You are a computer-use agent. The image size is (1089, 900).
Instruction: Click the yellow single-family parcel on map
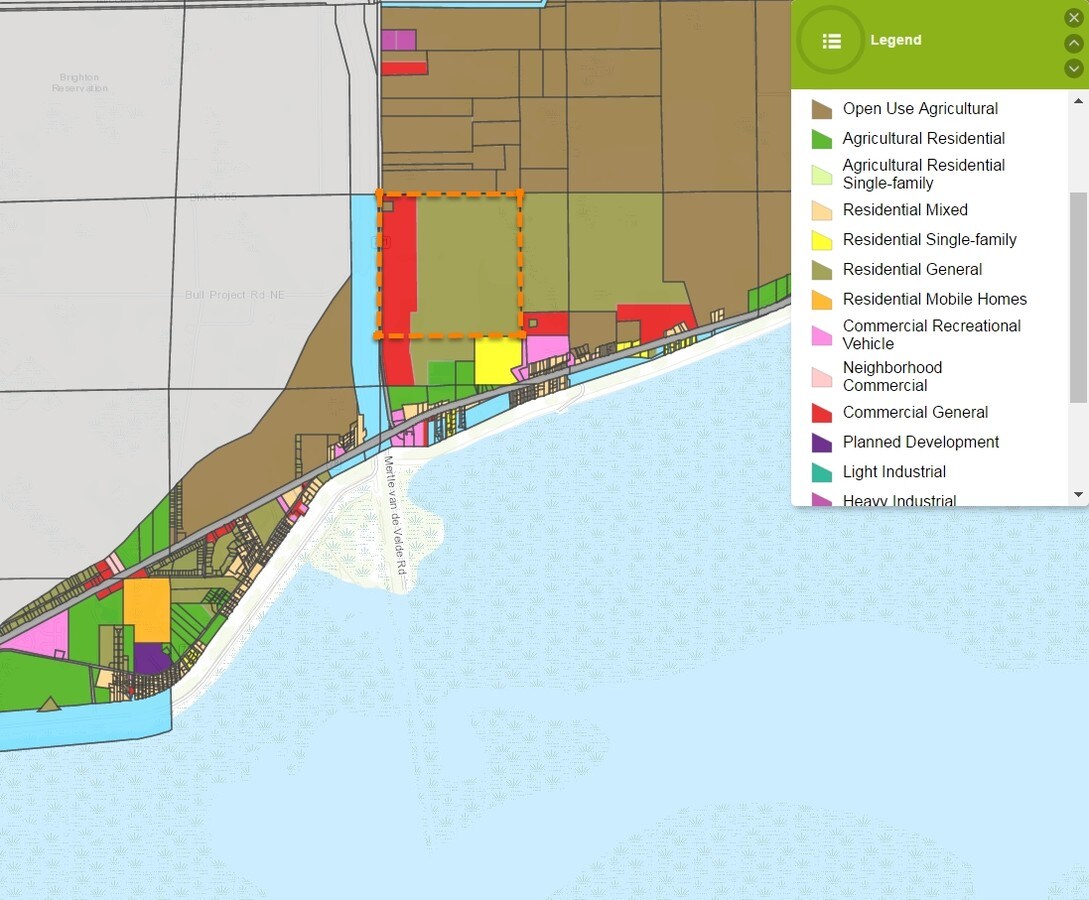(x=495, y=361)
